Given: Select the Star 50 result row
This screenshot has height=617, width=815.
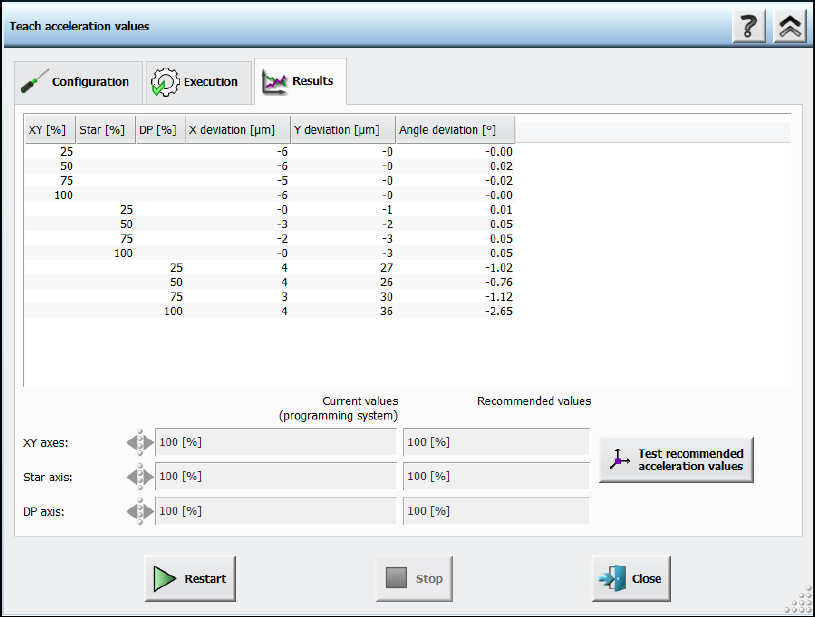Looking at the screenshot, I should pos(270,225).
